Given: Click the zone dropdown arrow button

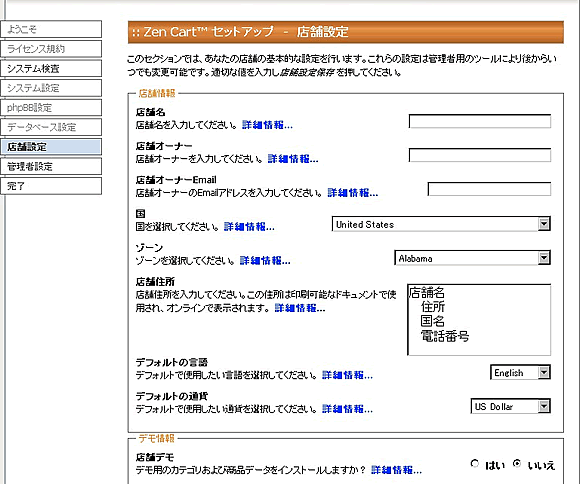Looking at the screenshot, I should click(x=544, y=258).
